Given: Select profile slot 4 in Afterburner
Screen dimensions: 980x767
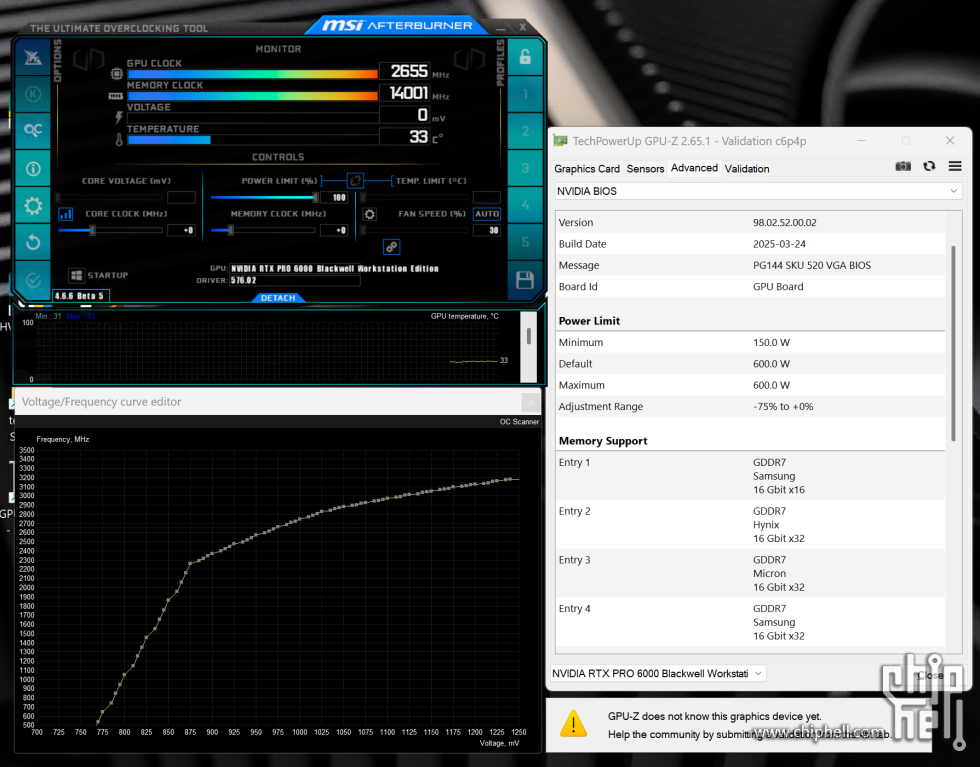Looking at the screenshot, I should coord(525,205).
